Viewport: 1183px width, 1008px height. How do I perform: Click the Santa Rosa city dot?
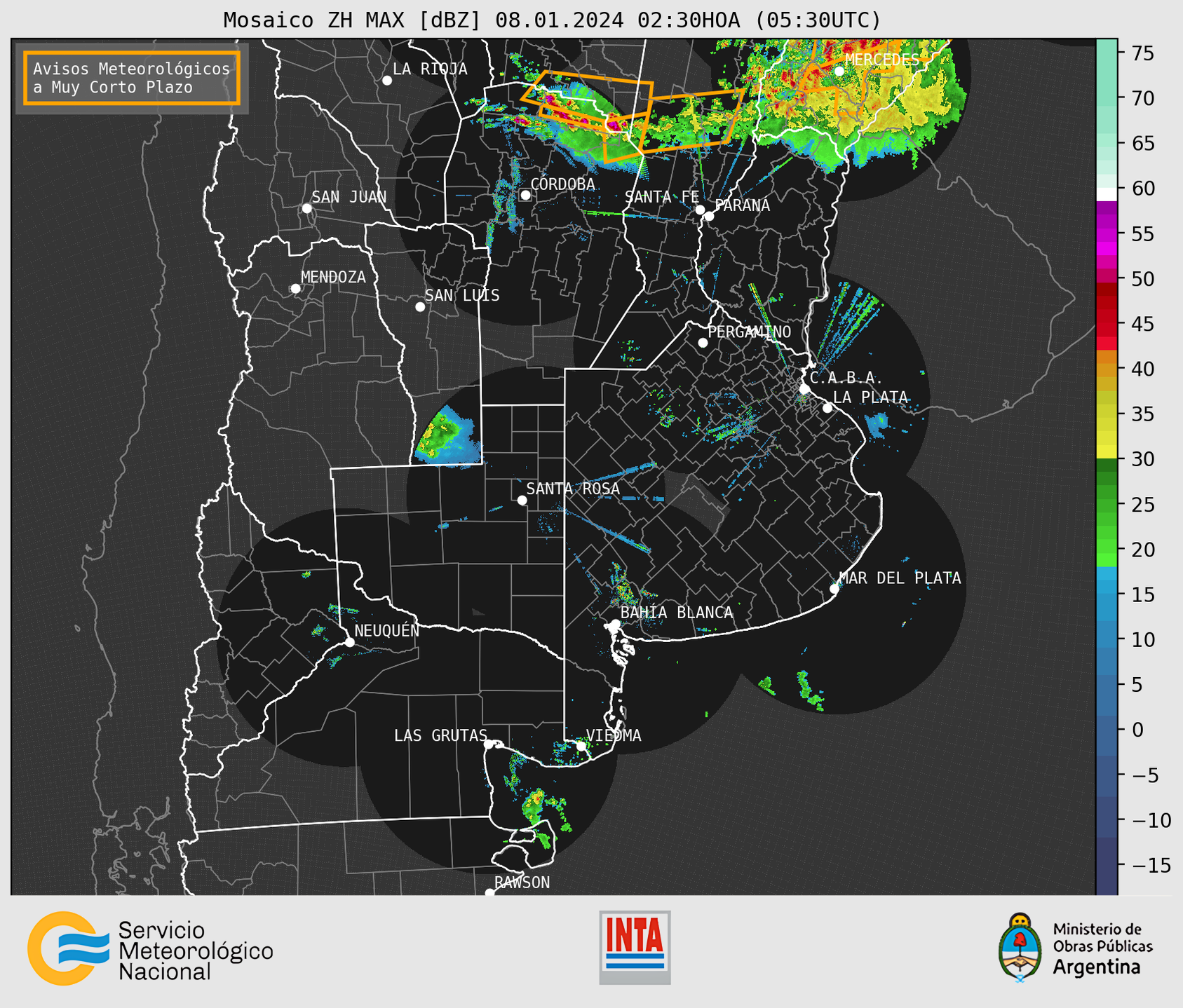point(522,500)
